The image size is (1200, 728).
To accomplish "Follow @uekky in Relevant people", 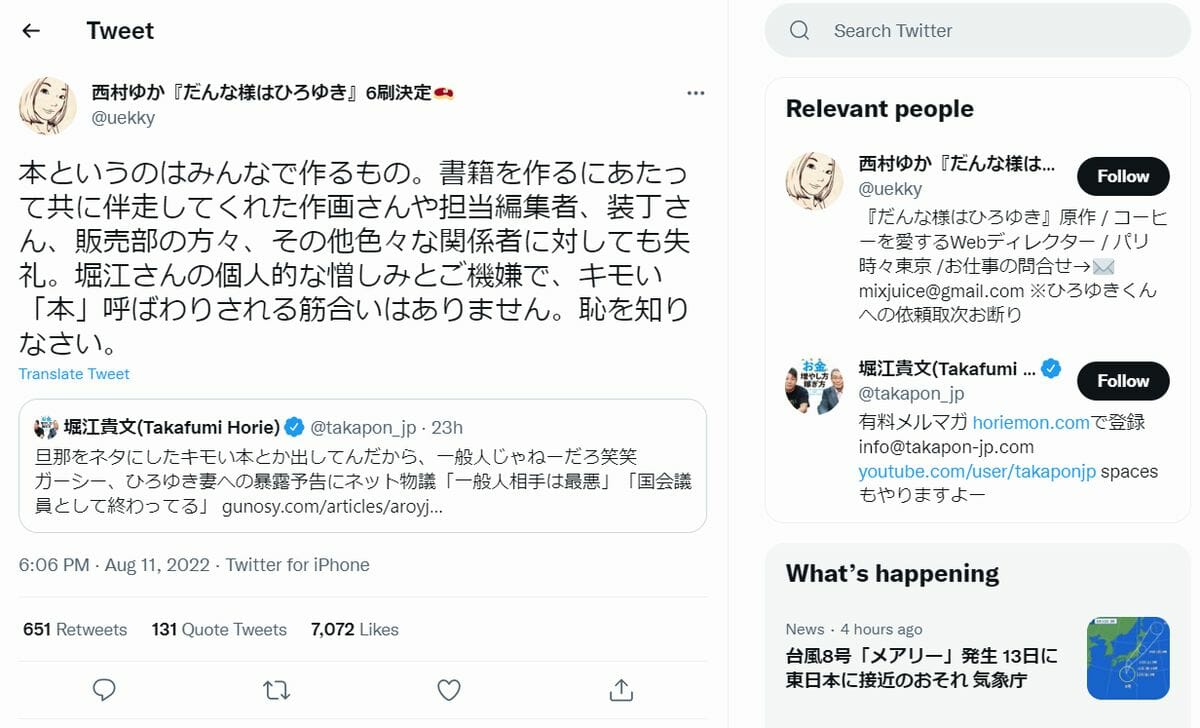I will click(x=1122, y=176).
